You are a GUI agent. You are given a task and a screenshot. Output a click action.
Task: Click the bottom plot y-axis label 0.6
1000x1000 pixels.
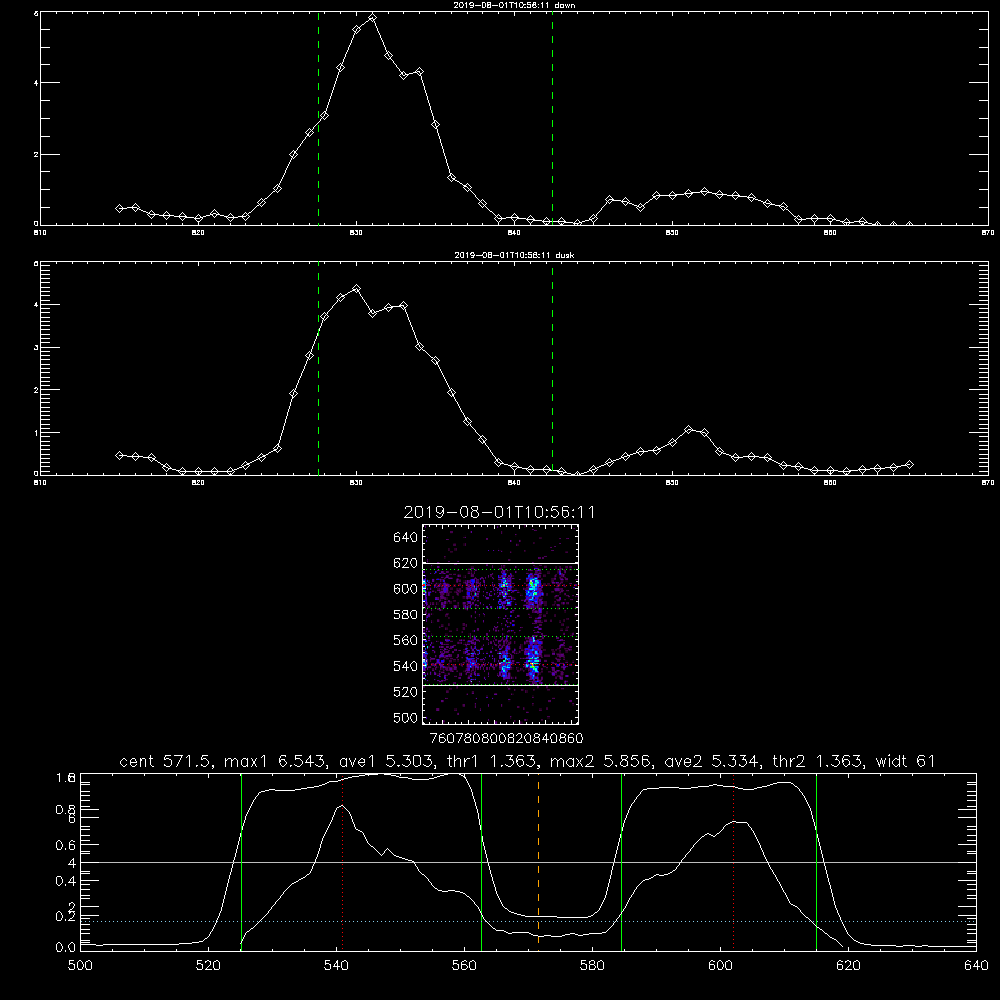click(x=66, y=845)
